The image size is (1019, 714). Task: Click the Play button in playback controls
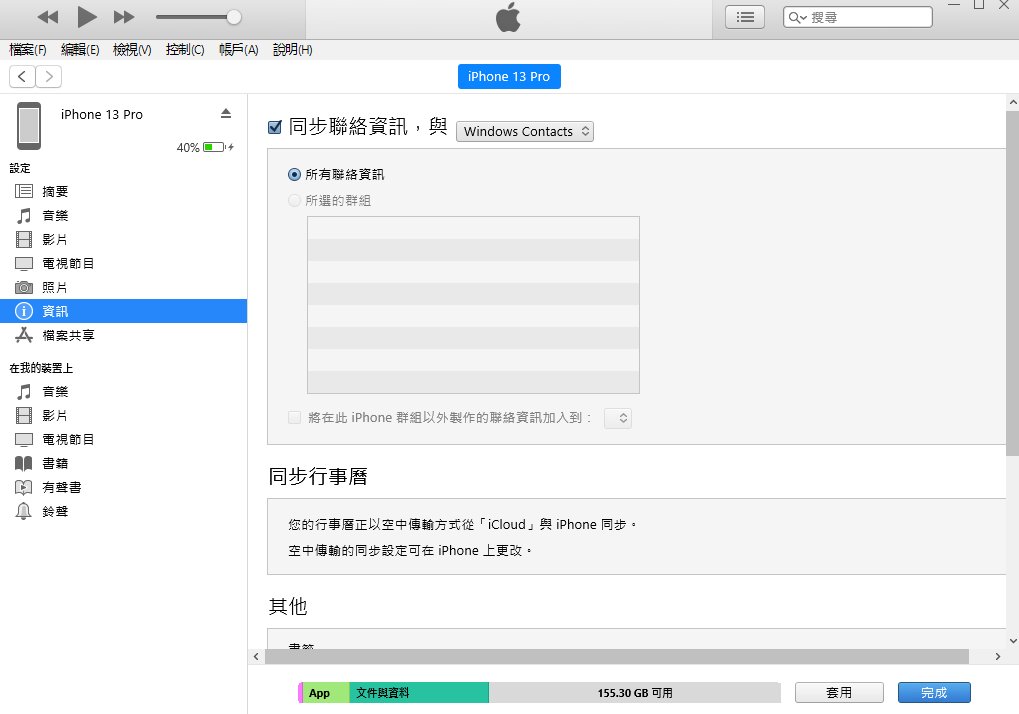(x=87, y=17)
